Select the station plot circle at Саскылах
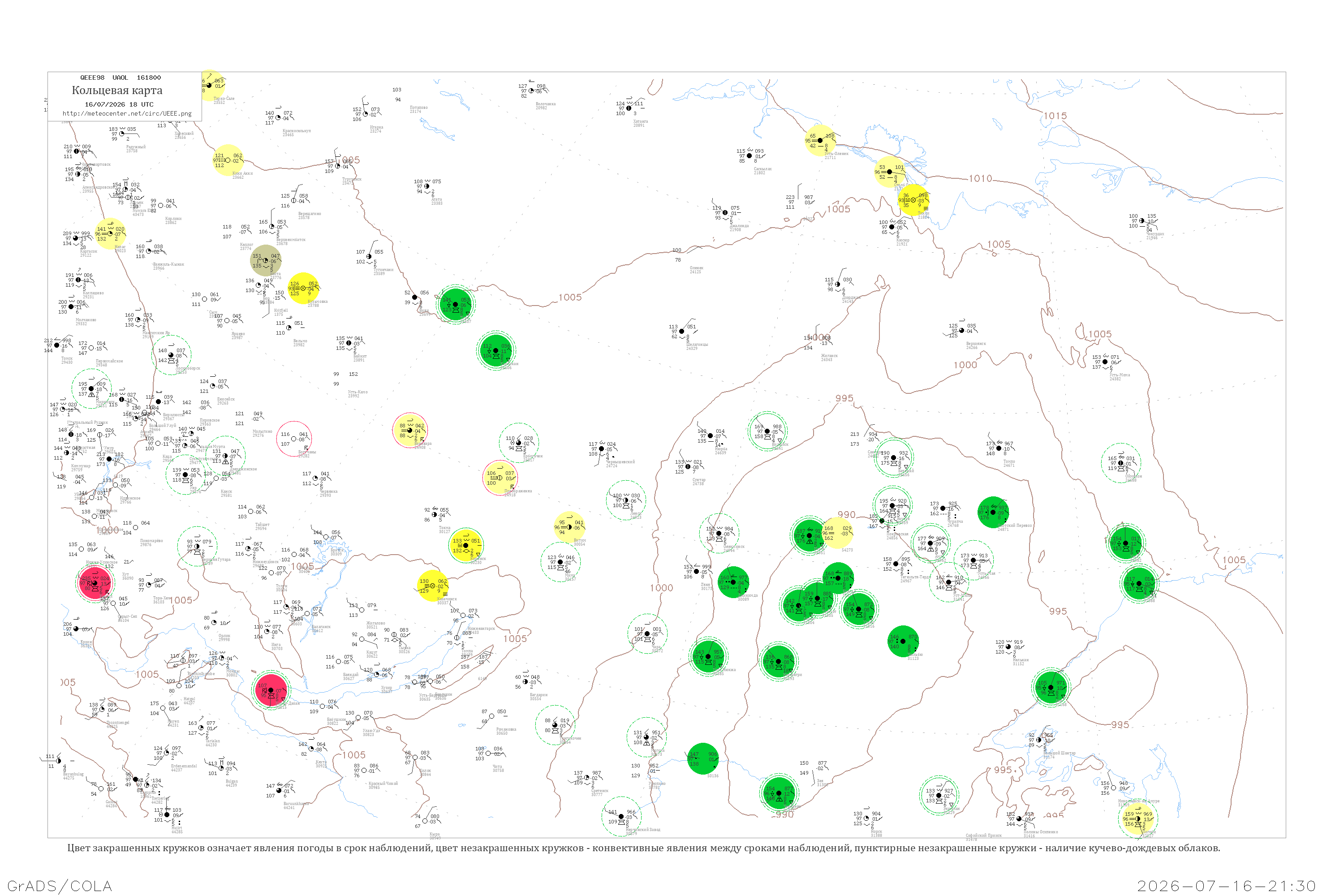This screenshot has height=896, width=1344. point(749,155)
